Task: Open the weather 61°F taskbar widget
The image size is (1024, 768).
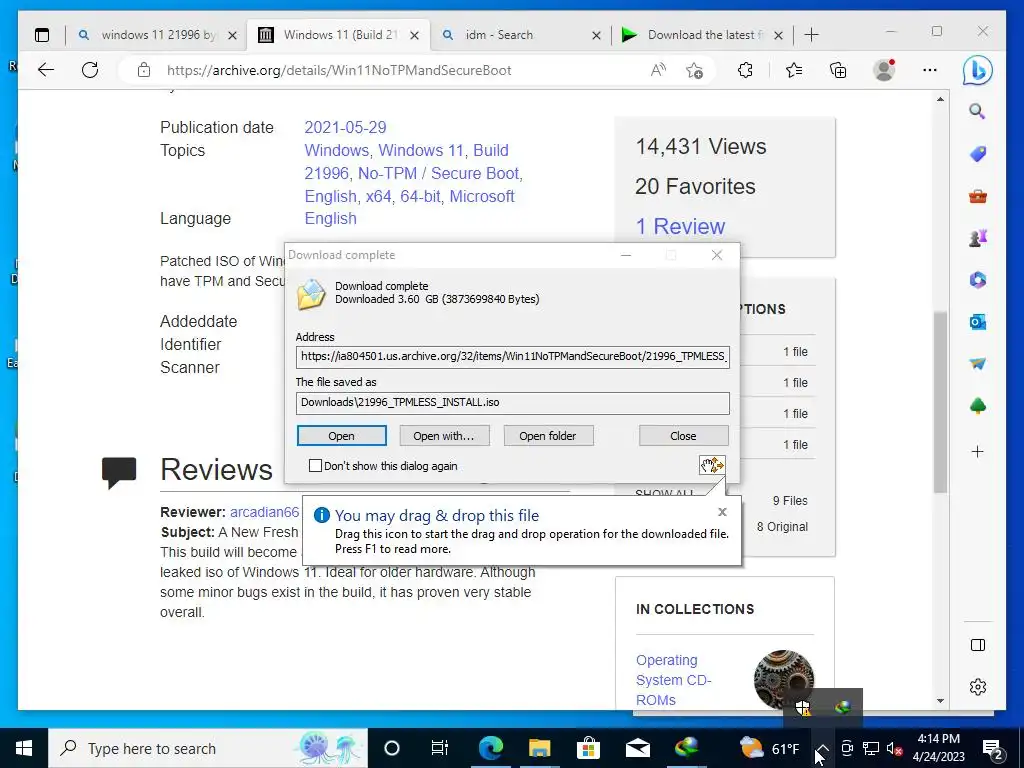Action: [x=771, y=748]
